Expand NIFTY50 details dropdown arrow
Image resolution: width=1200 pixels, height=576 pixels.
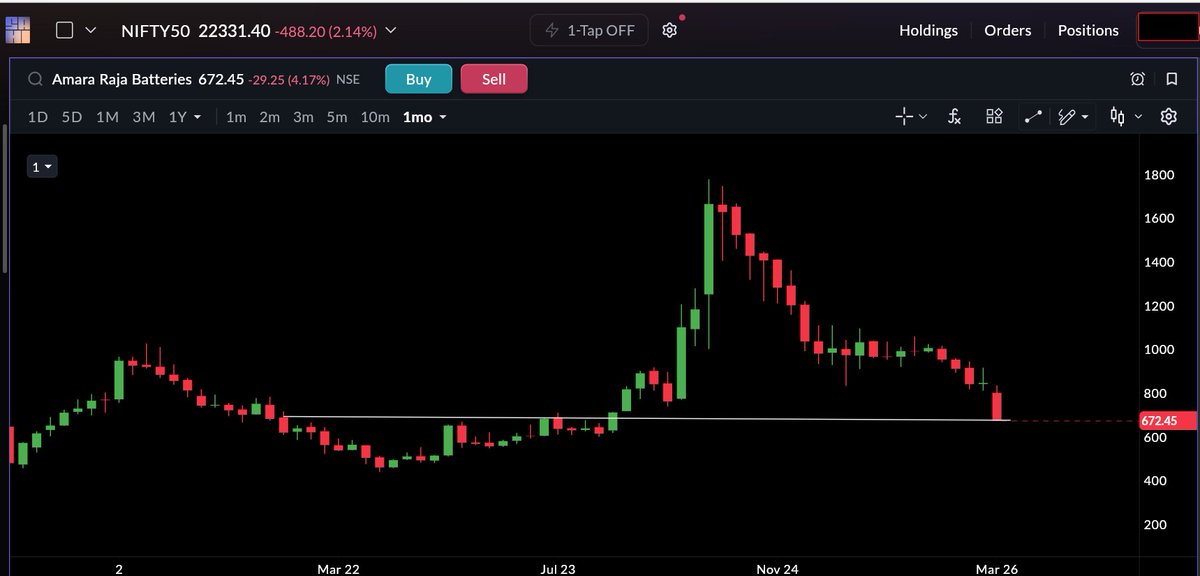click(391, 30)
